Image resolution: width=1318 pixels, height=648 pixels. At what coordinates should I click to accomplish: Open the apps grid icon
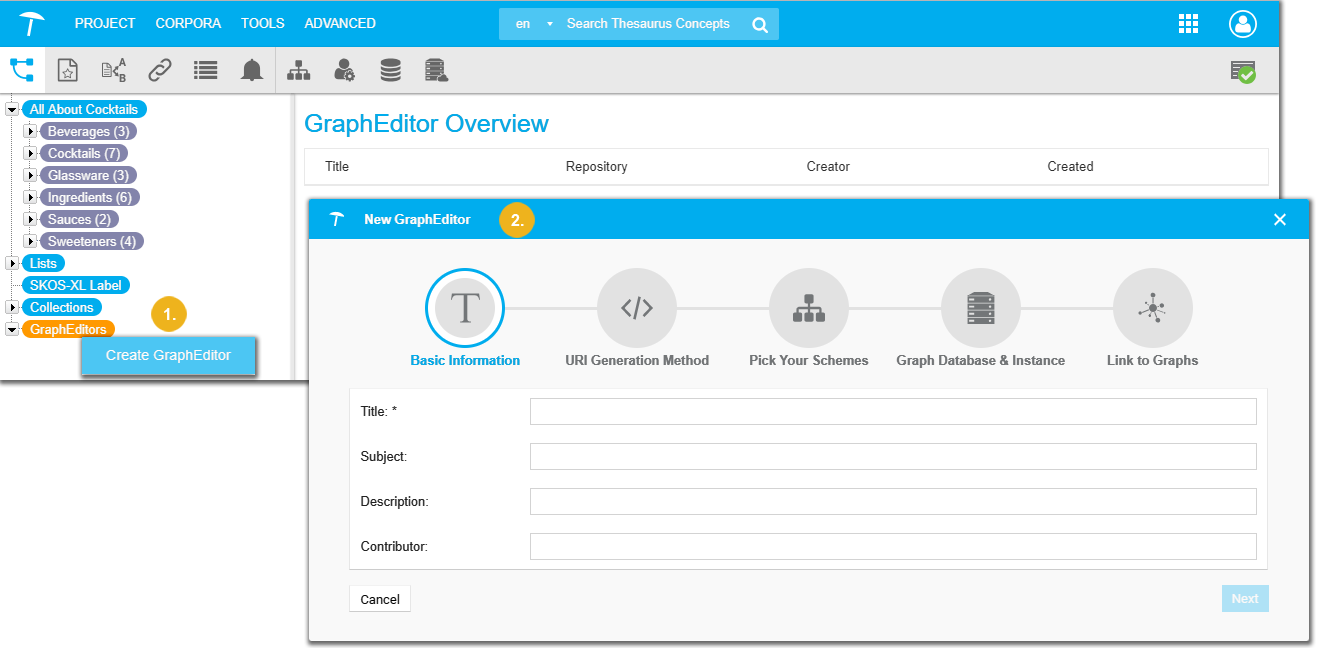(x=1188, y=24)
